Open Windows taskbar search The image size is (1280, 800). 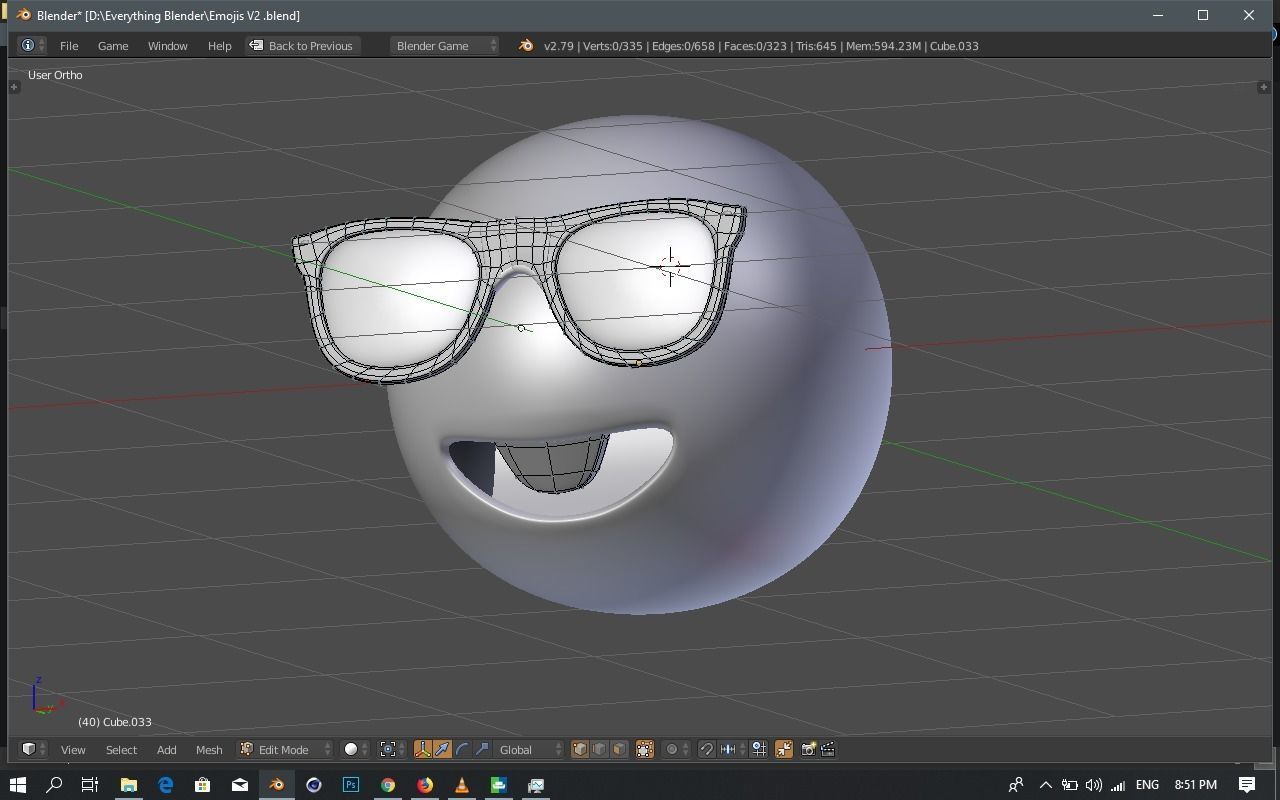pos(54,785)
